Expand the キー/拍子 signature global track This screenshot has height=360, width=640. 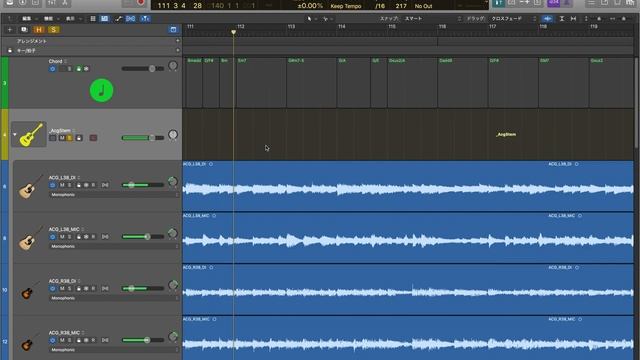coord(178,51)
